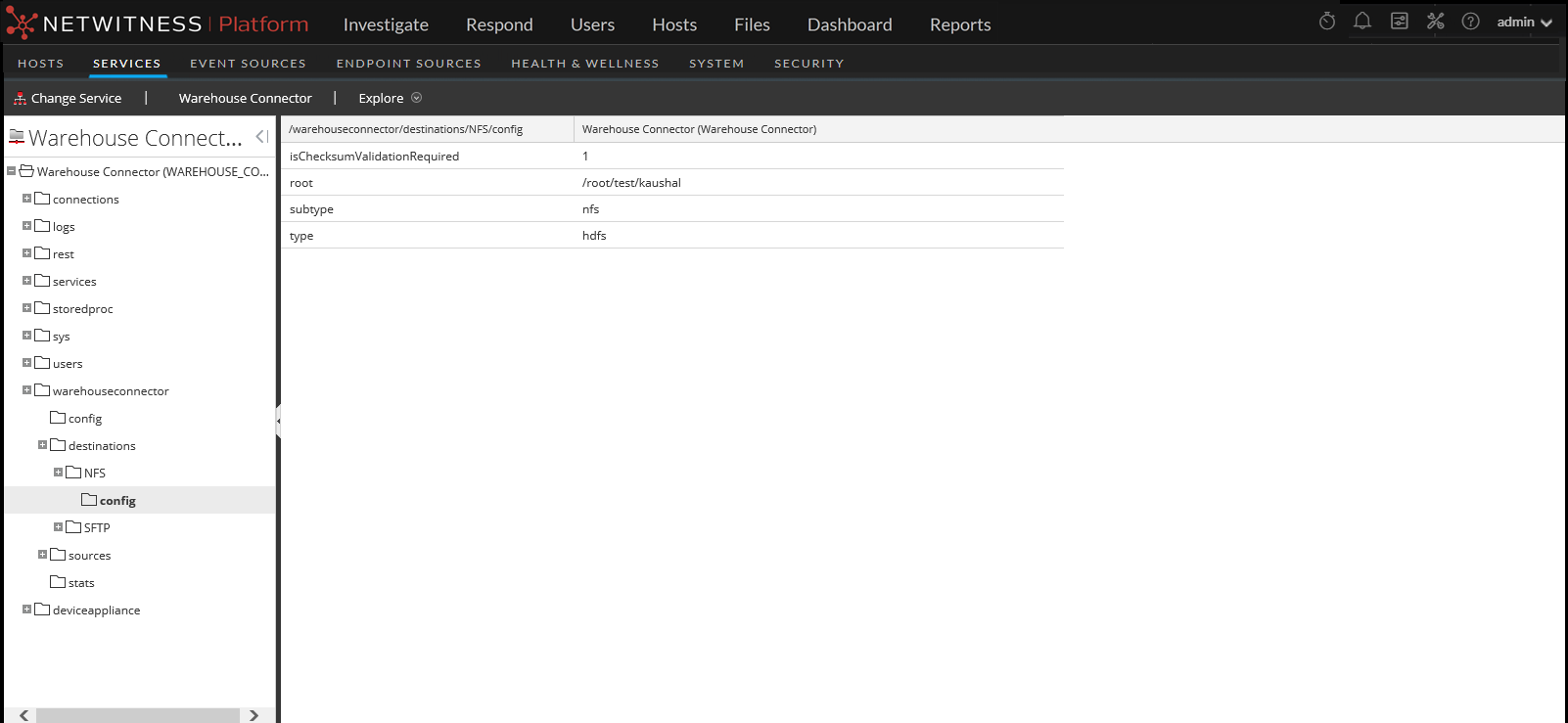Viewport: 1568px width, 723px height.
Task: Click the horizontal scrollbar right arrow
Action: click(x=254, y=715)
